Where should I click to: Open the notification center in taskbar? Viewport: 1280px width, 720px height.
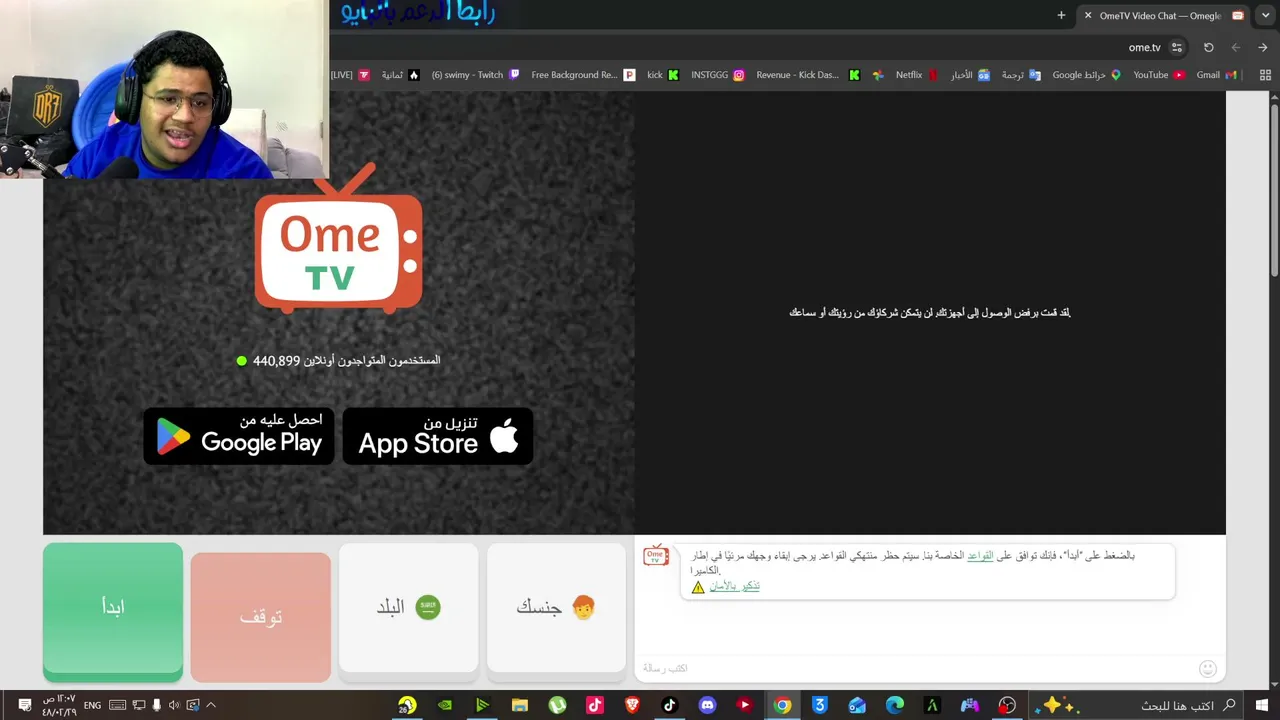25,705
